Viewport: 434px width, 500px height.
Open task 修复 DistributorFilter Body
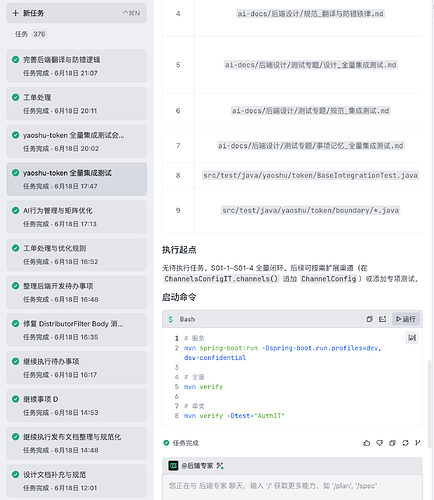tap(76, 330)
